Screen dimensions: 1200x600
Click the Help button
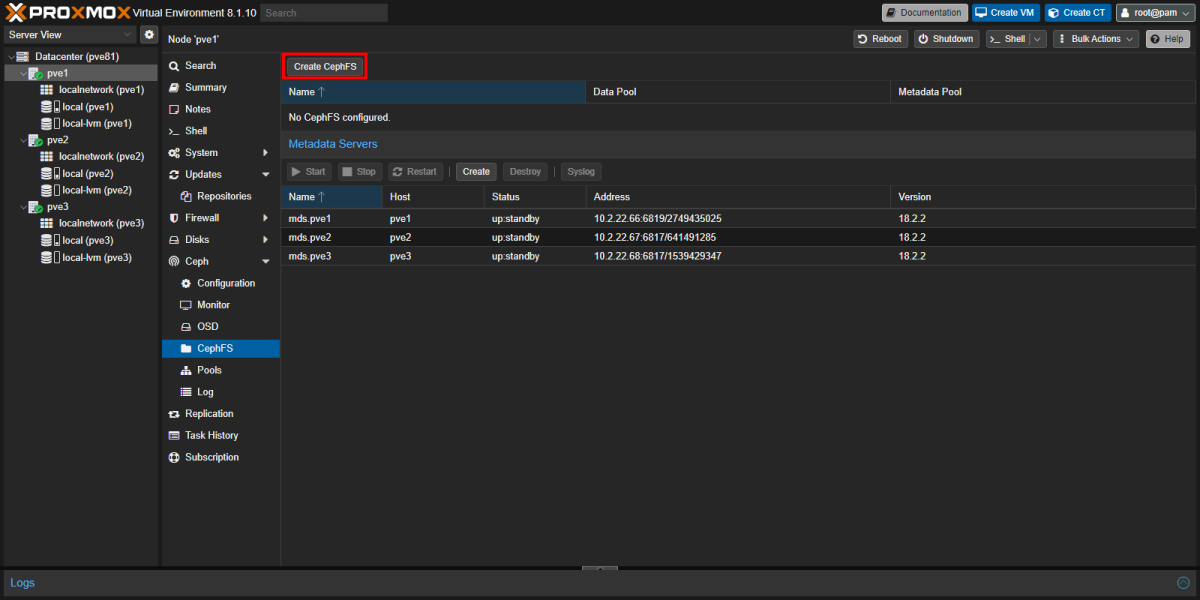point(1167,39)
